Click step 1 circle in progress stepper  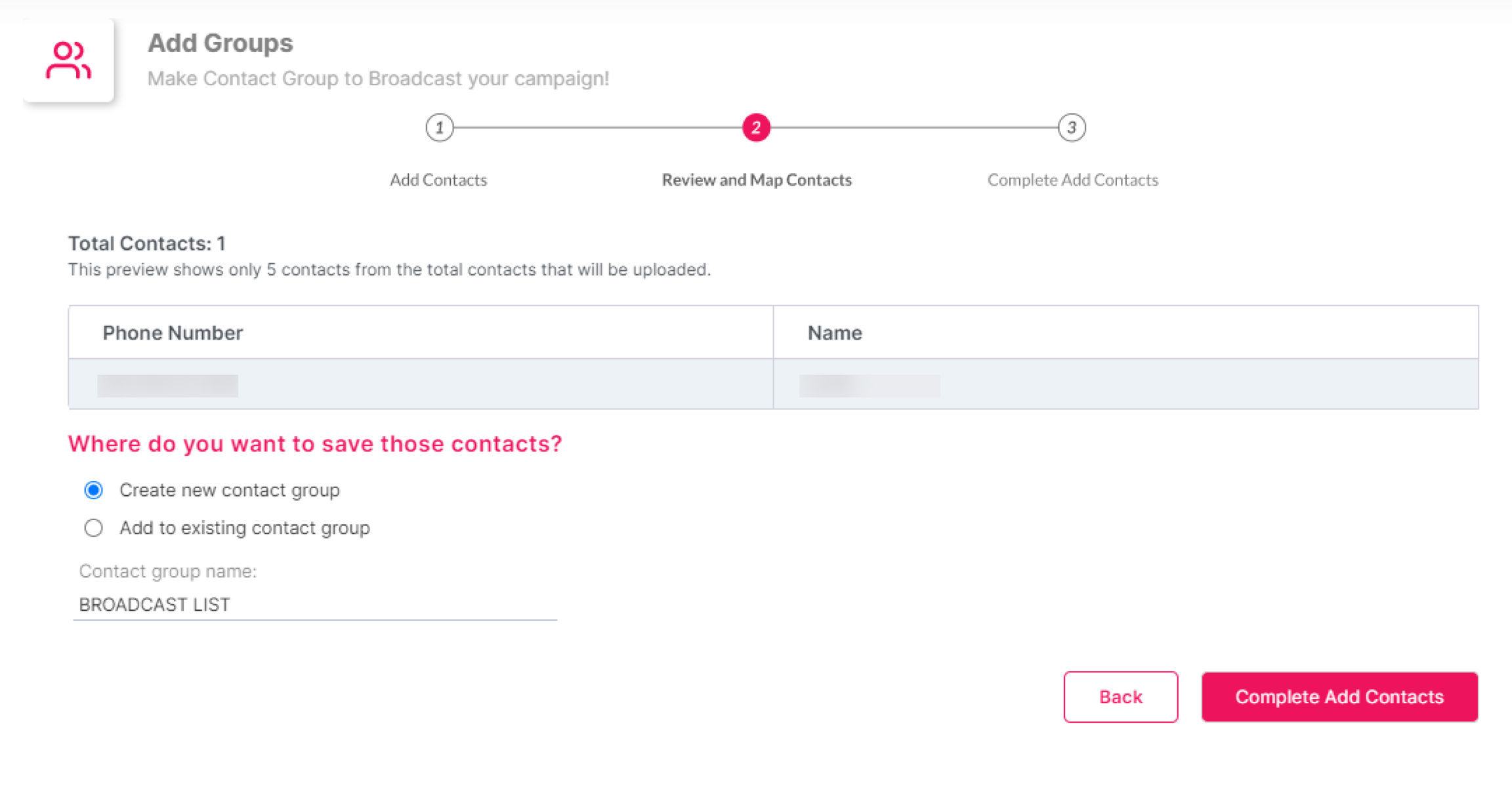point(439,127)
